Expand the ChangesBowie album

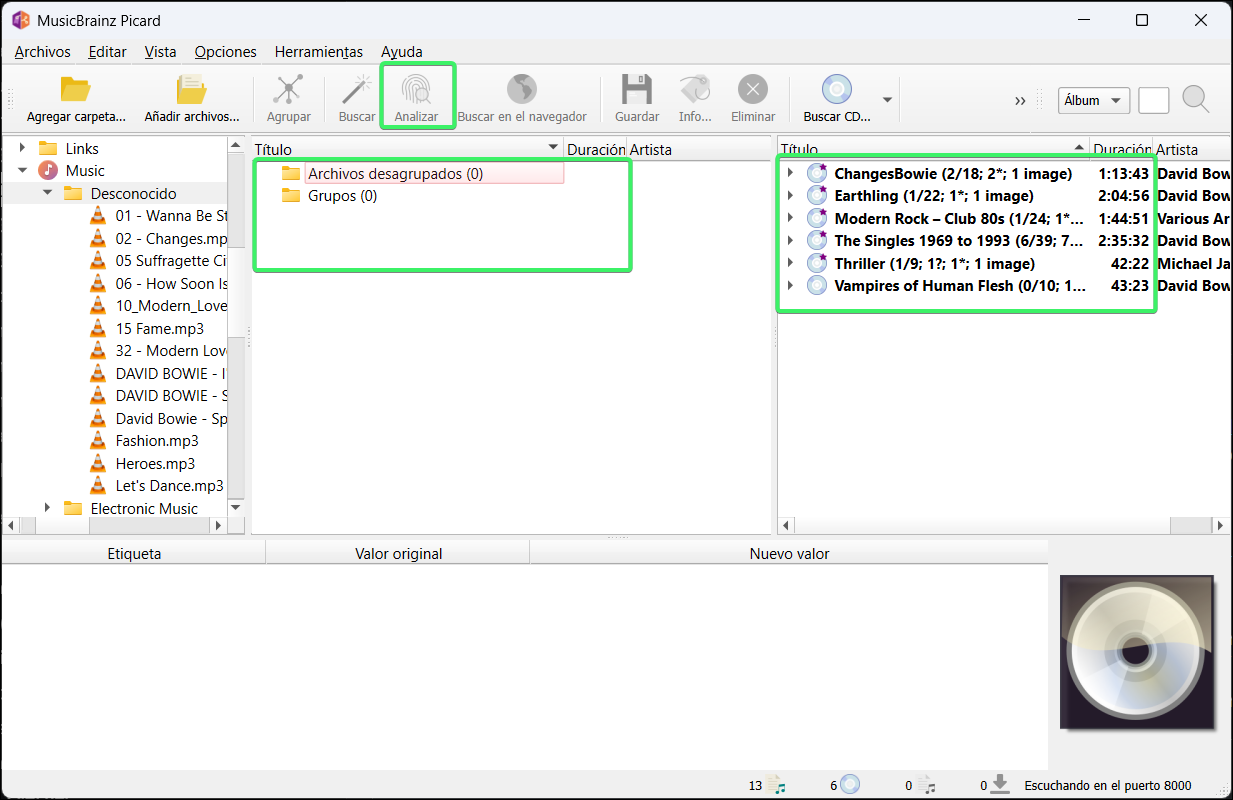coord(790,173)
